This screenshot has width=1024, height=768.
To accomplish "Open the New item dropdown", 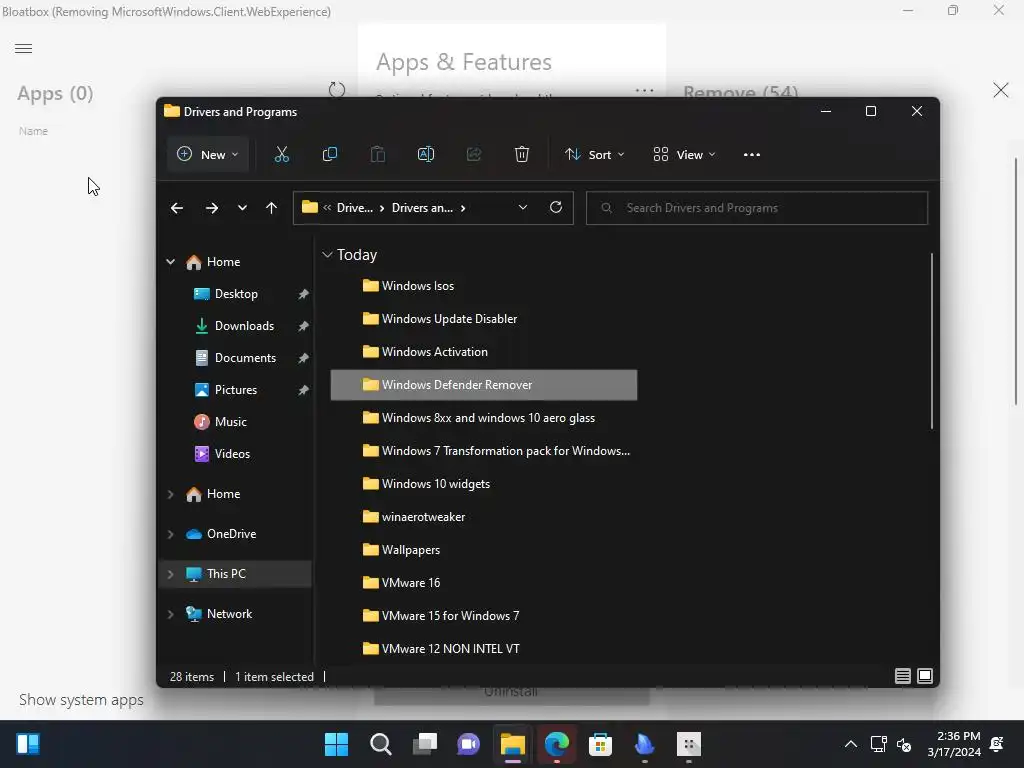I will [x=208, y=155].
